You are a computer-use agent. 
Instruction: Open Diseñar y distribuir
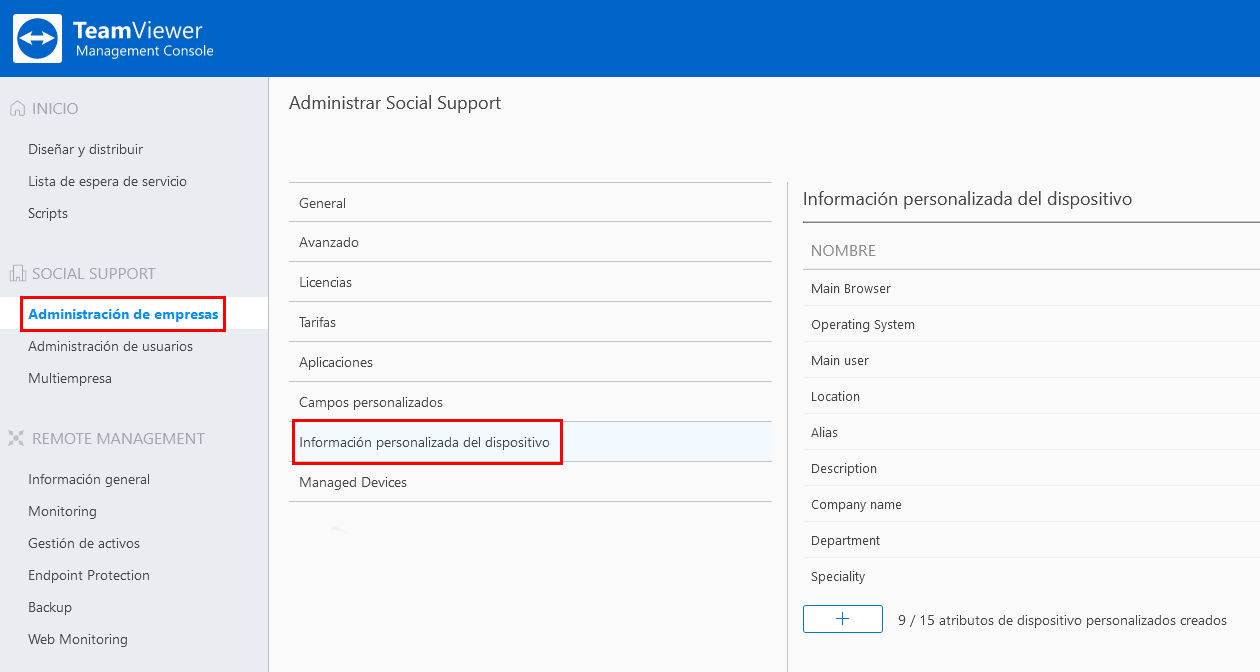[85, 149]
